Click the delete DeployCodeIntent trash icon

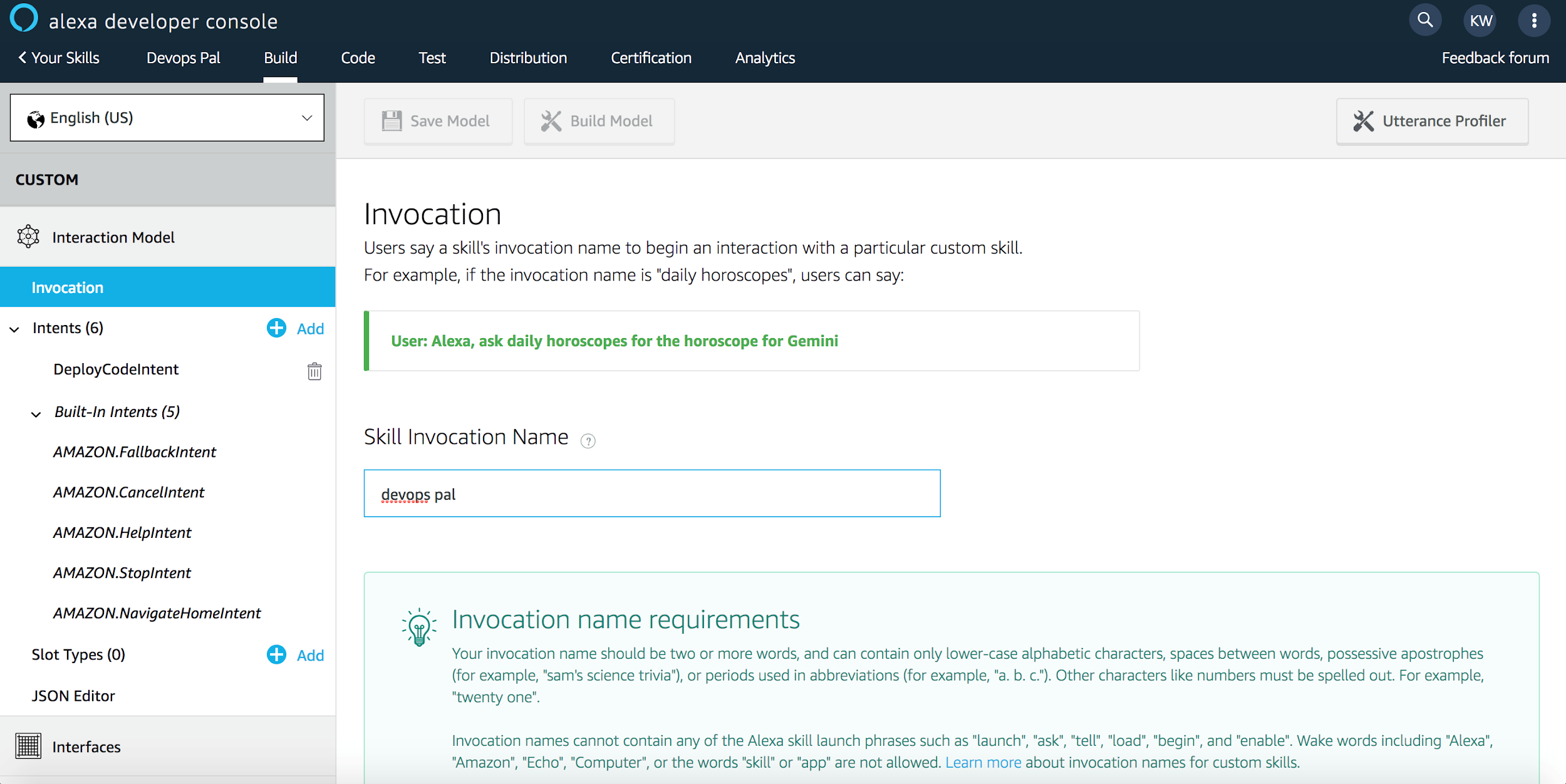click(313, 370)
